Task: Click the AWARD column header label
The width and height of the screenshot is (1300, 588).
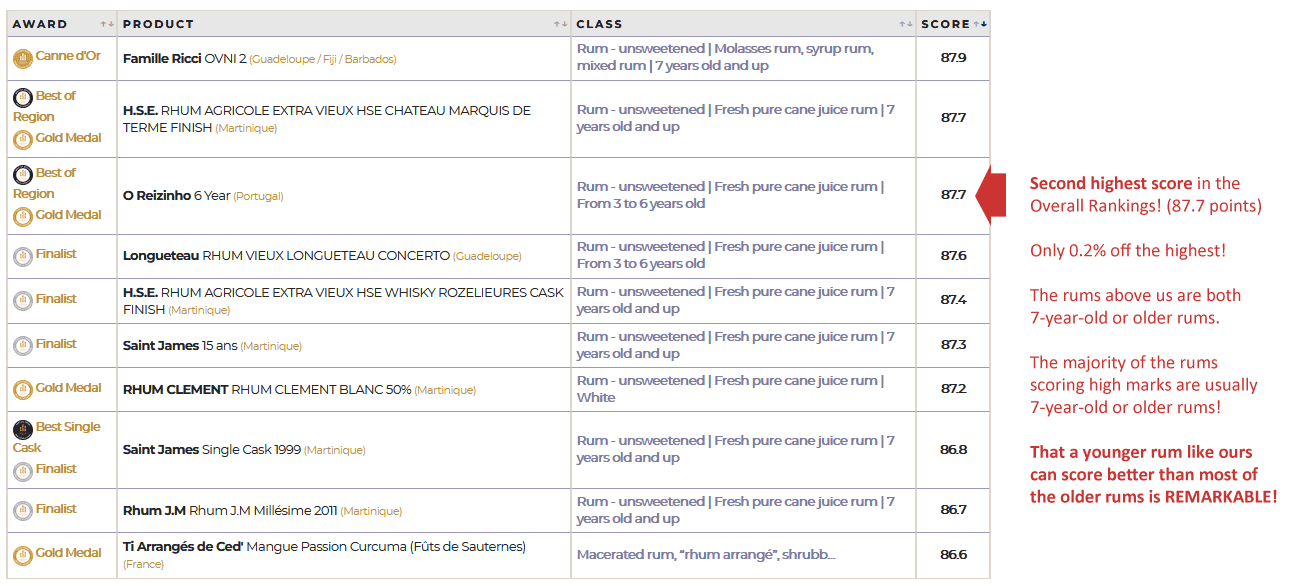Action: 40,24
